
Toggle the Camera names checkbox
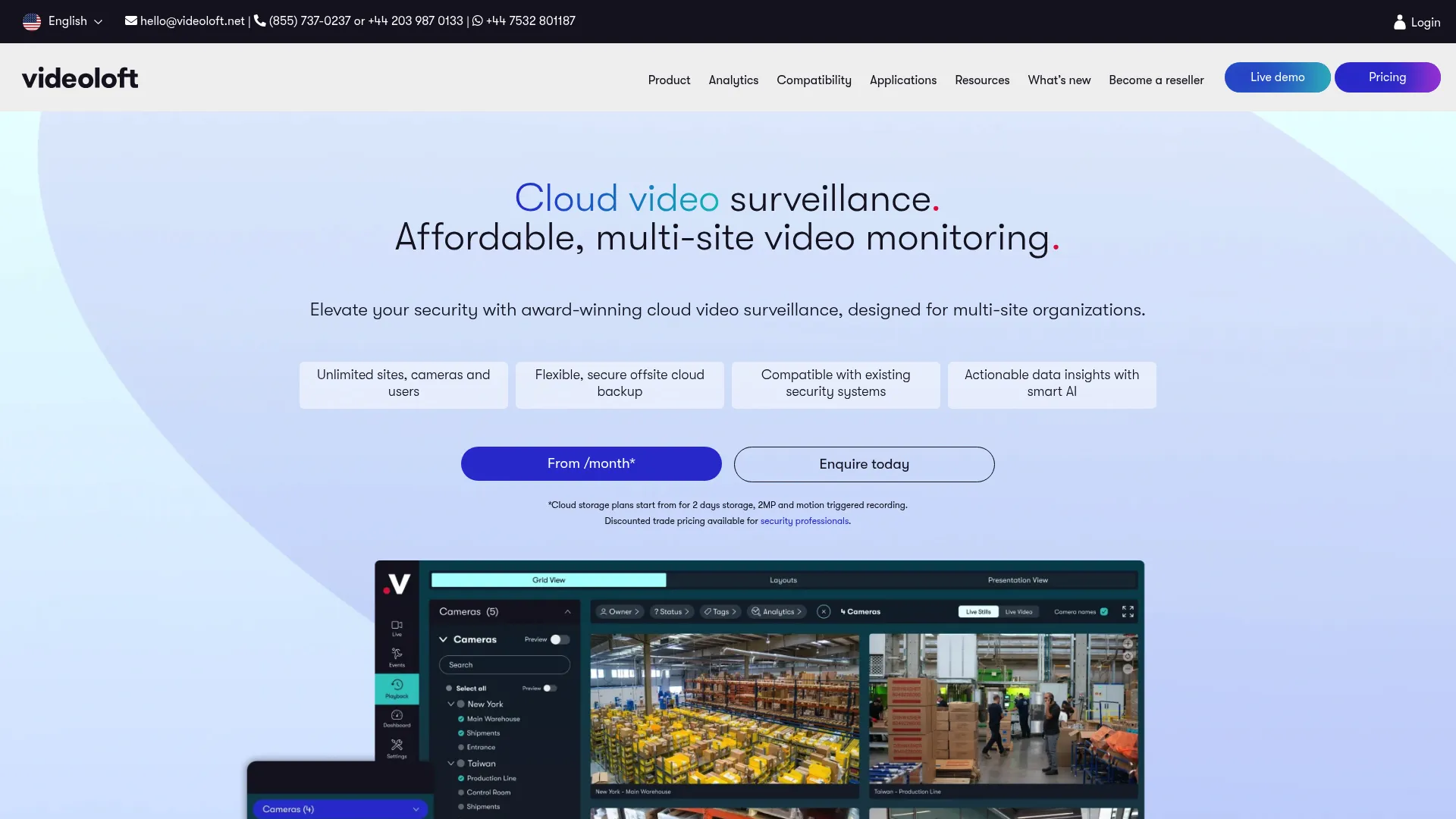click(1104, 612)
